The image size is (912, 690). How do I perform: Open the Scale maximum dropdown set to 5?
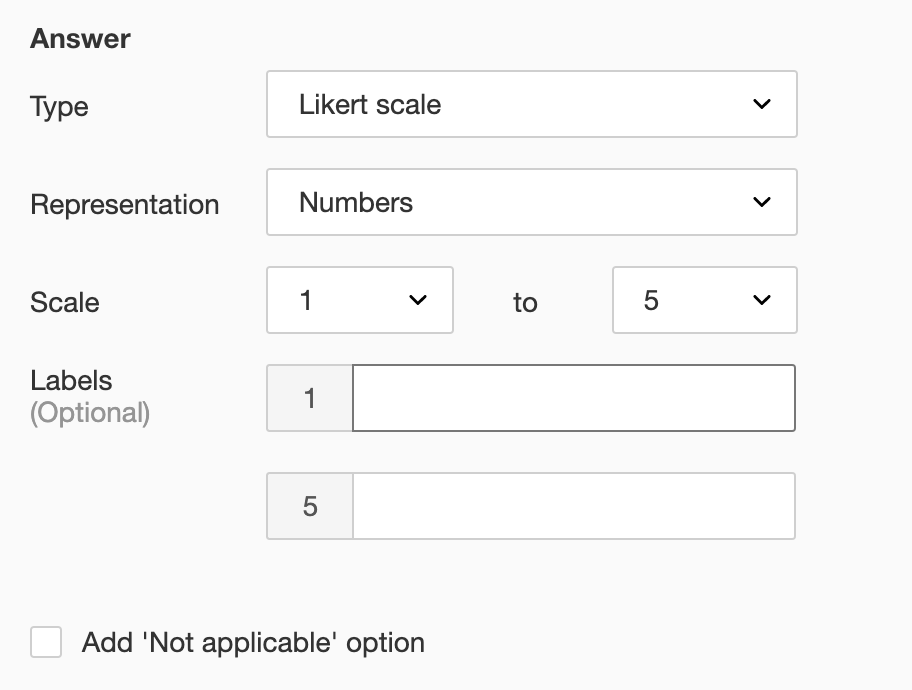click(x=704, y=300)
